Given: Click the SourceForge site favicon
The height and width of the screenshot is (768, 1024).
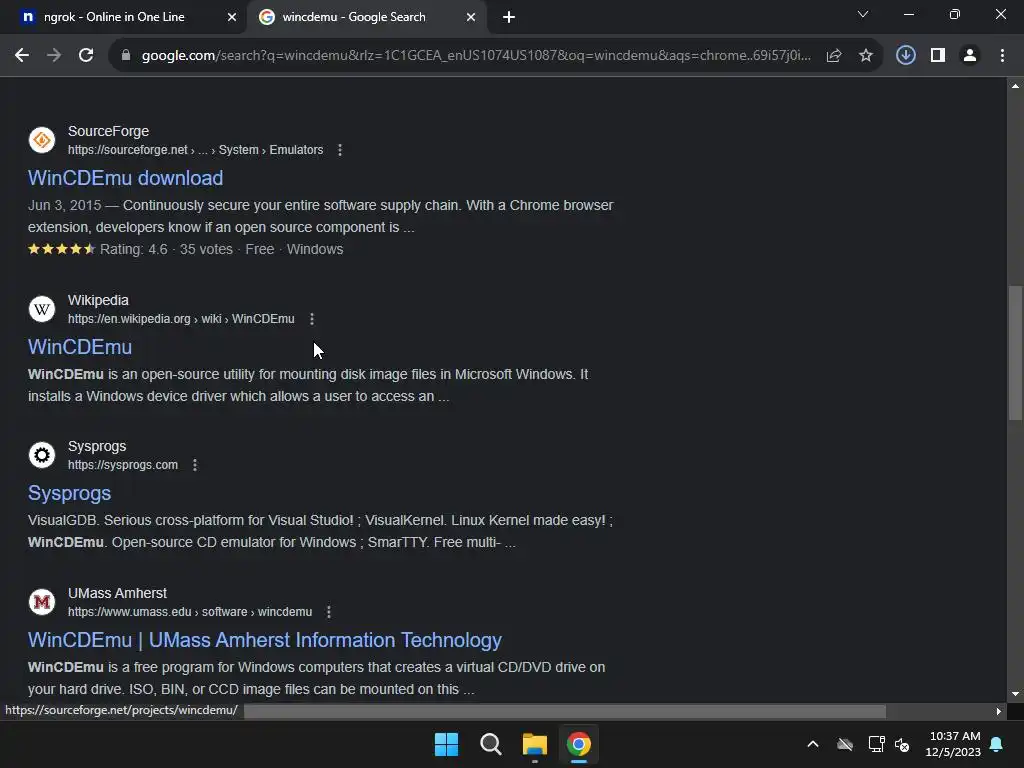Looking at the screenshot, I should 42,140.
